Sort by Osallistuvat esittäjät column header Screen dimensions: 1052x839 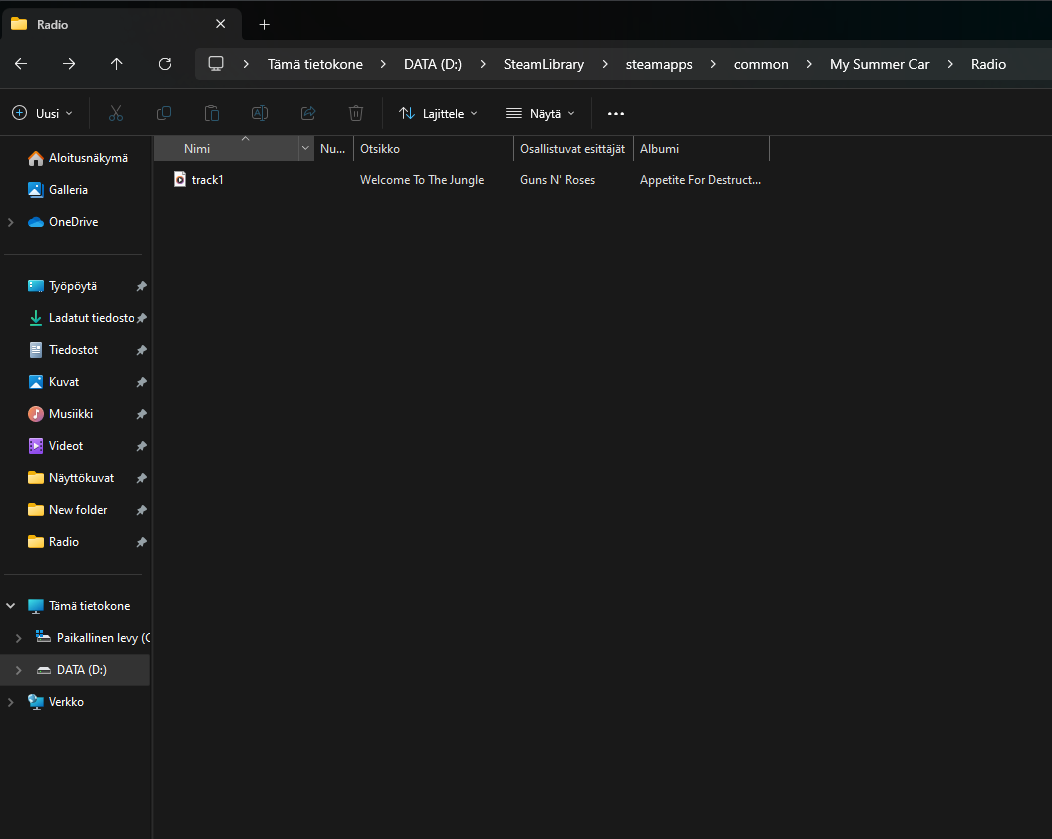pyautogui.click(x=573, y=148)
